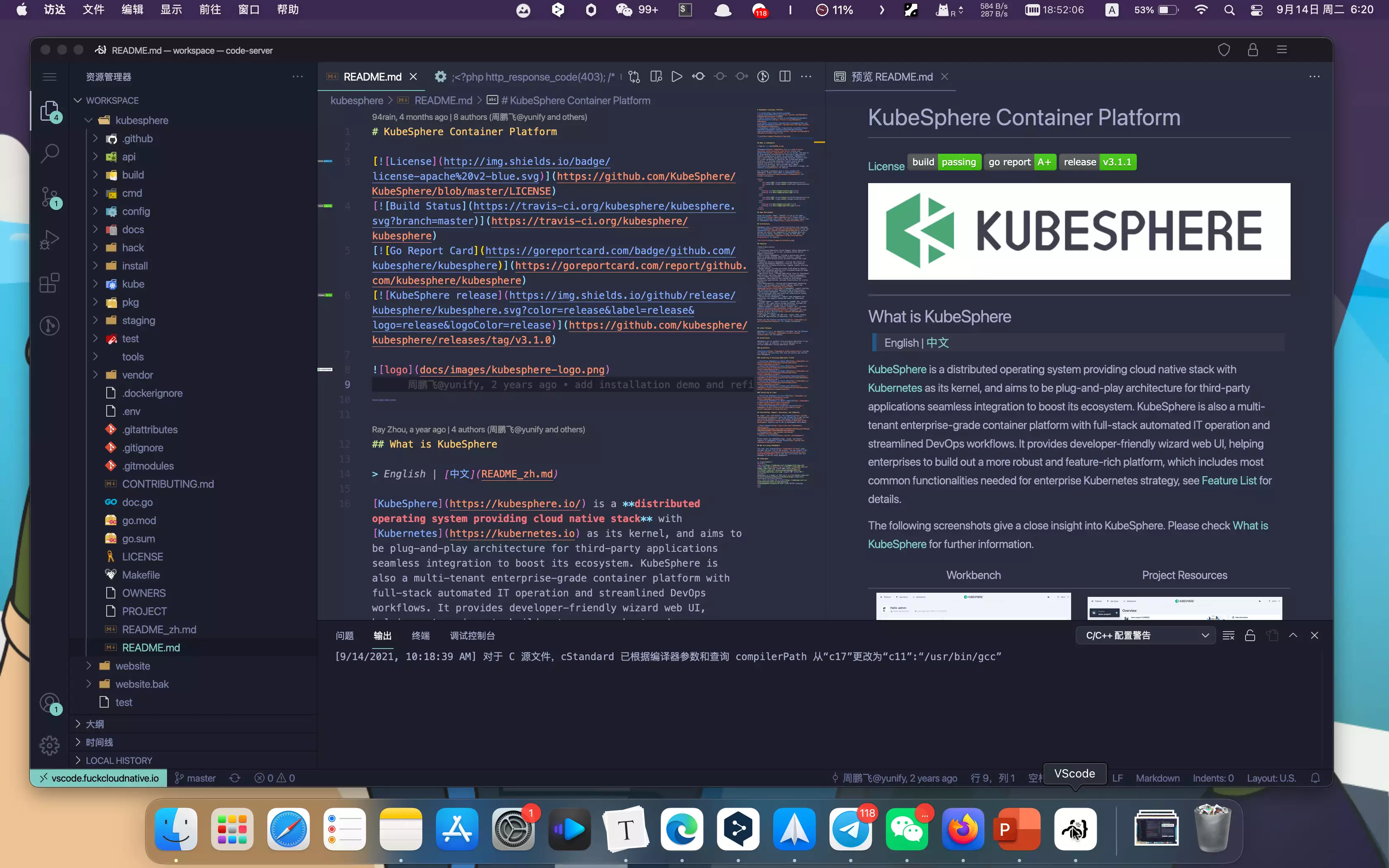Viewport: 1389px width, 868px height.
Task: Click the notifications bell in the status bar
Action: 1315,778
